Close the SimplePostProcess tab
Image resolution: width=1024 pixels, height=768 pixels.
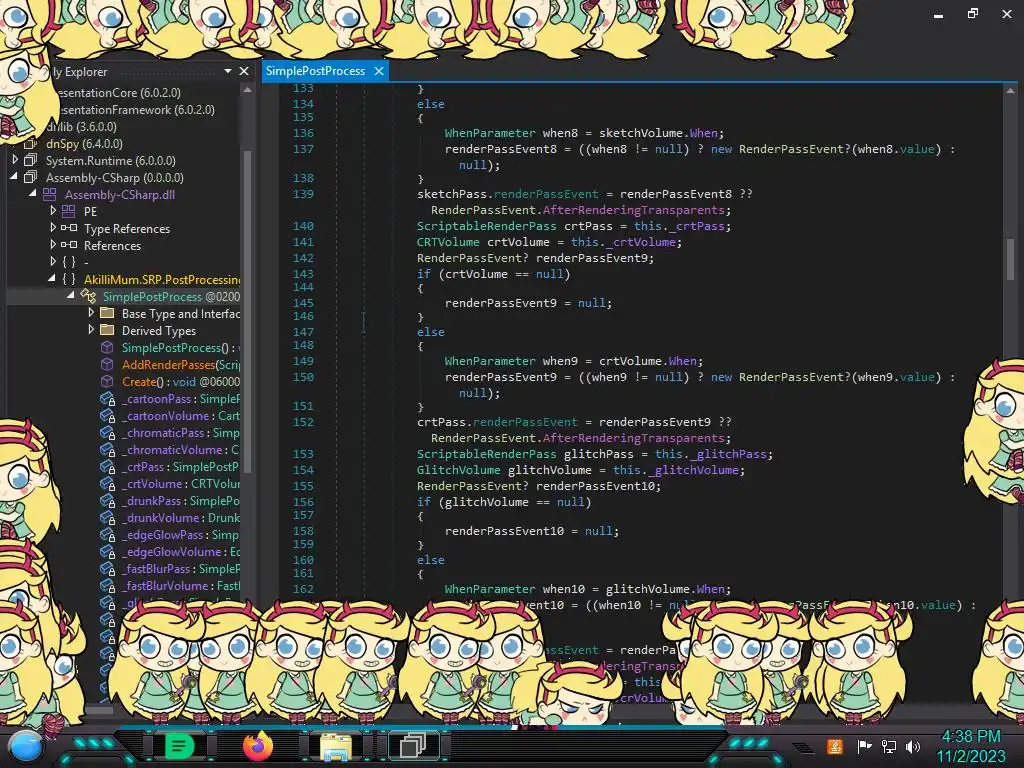click(x=379, y=71)
